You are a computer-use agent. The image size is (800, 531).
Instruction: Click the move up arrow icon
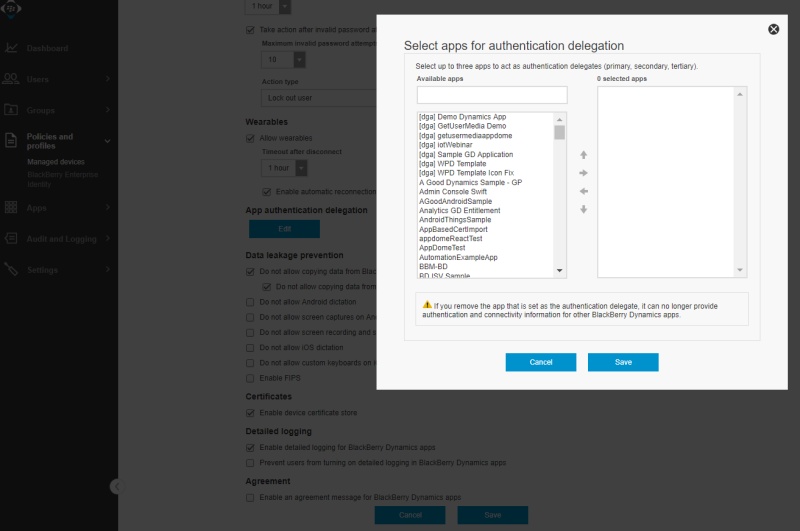click(x=584, y=155)
